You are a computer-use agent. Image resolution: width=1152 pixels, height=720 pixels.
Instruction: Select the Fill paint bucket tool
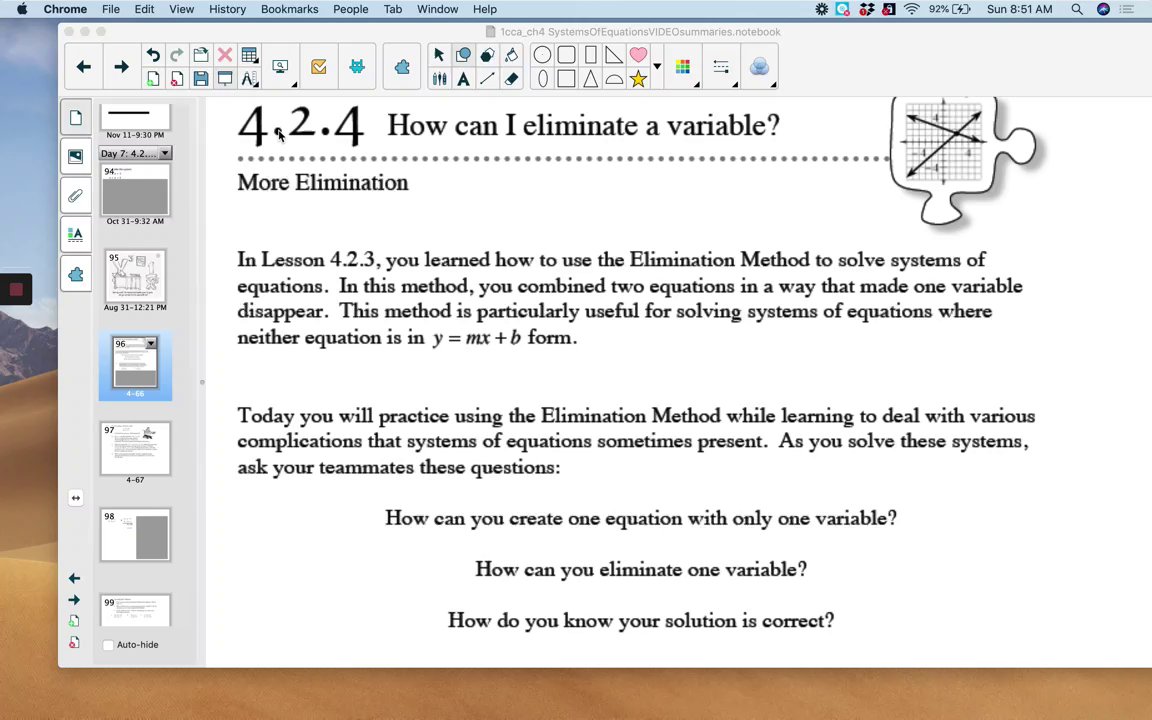click(x=511, y=55)
